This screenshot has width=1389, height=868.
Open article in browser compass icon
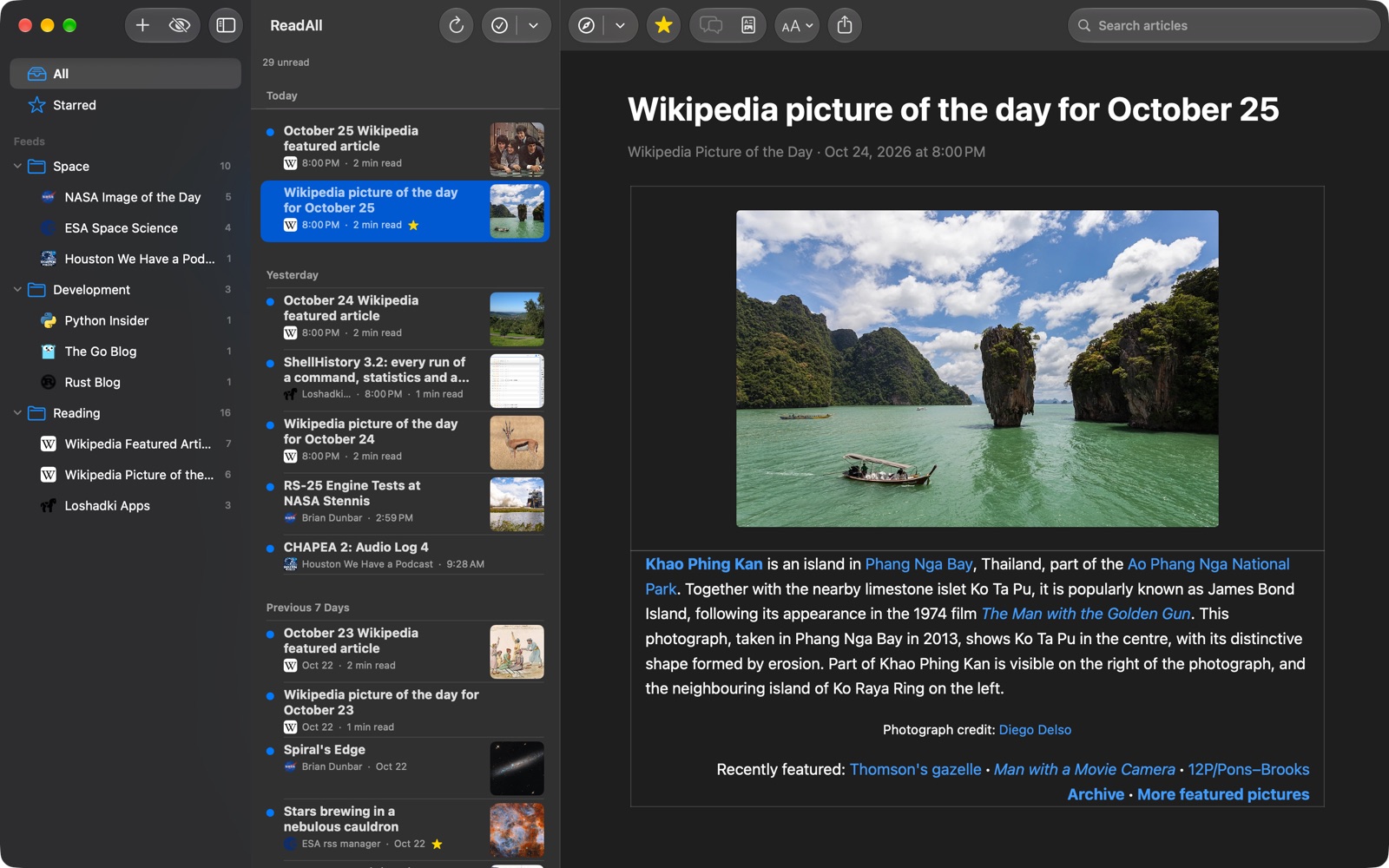(x=587, y=25)
